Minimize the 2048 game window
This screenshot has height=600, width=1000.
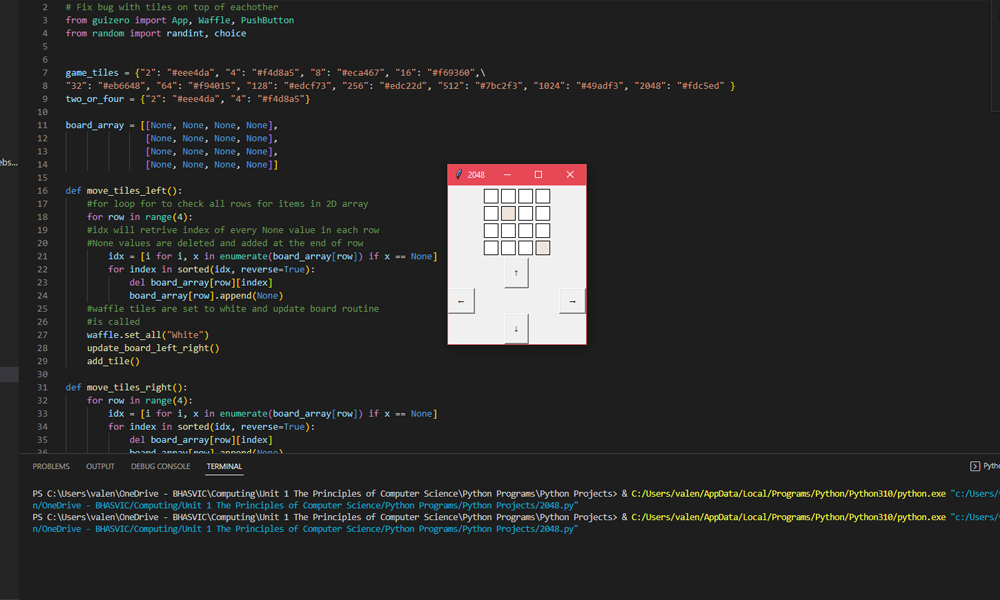507,175
